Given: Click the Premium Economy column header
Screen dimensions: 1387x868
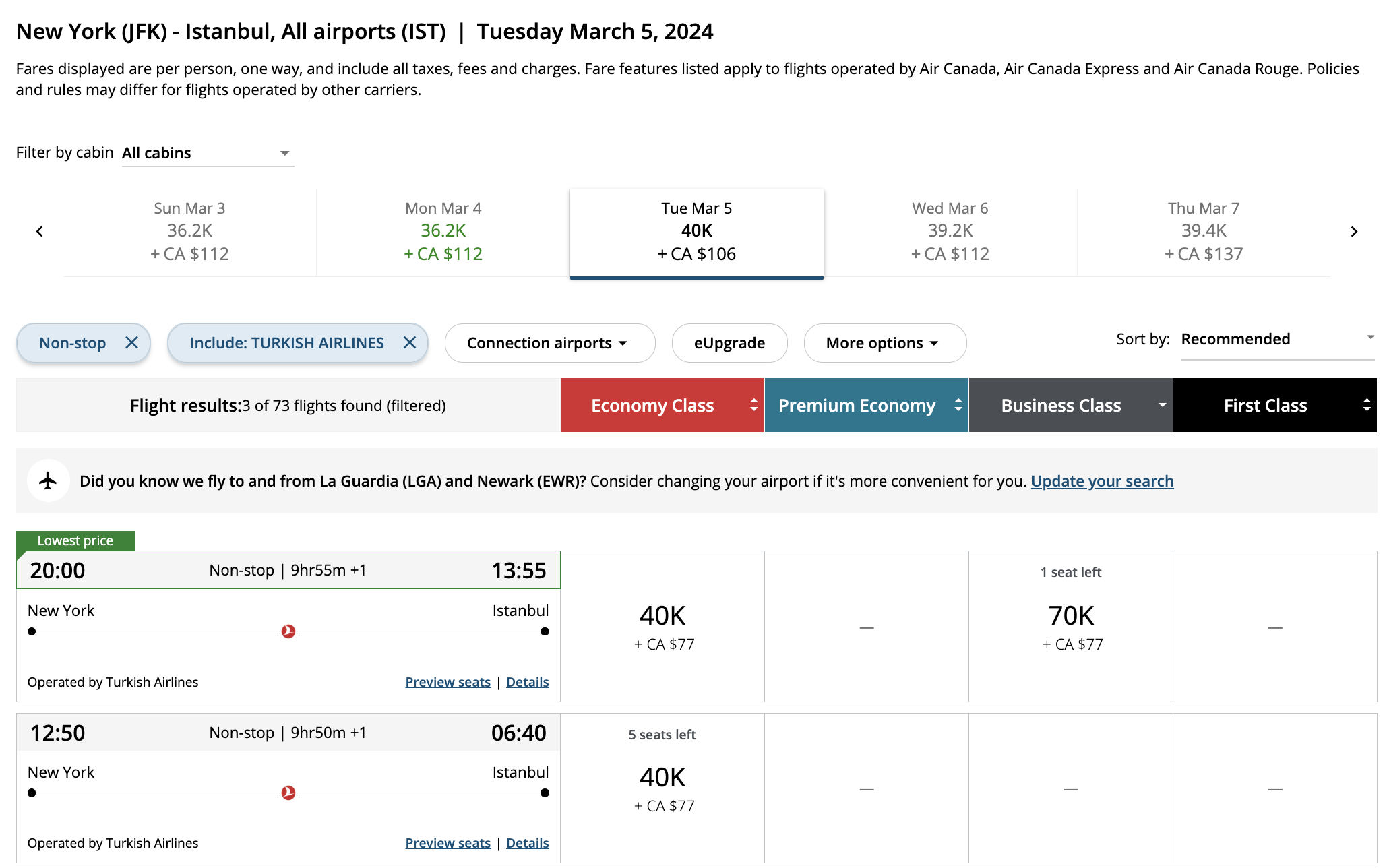Looking at the screenshot, I should pos(866,405).
